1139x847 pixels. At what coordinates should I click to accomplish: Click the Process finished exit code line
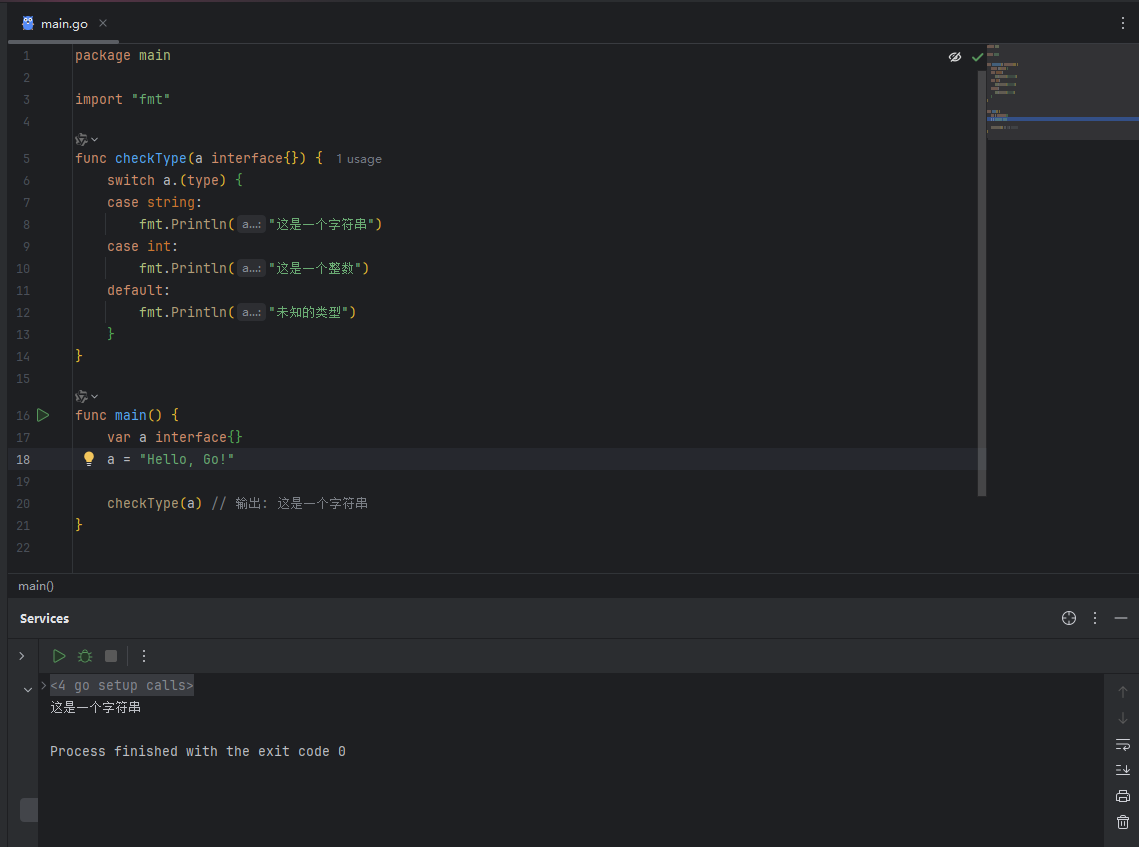pyautogui.click(x=198, y=751)
